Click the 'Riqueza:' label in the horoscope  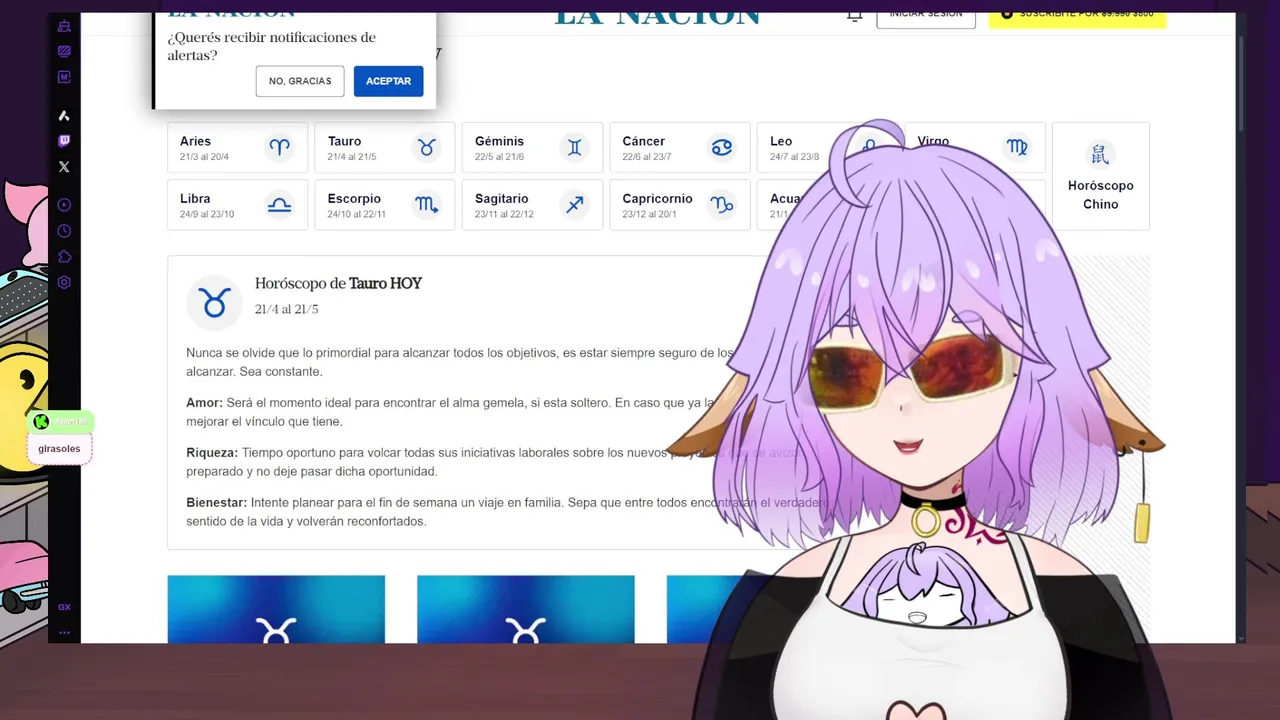click(212, 453)
